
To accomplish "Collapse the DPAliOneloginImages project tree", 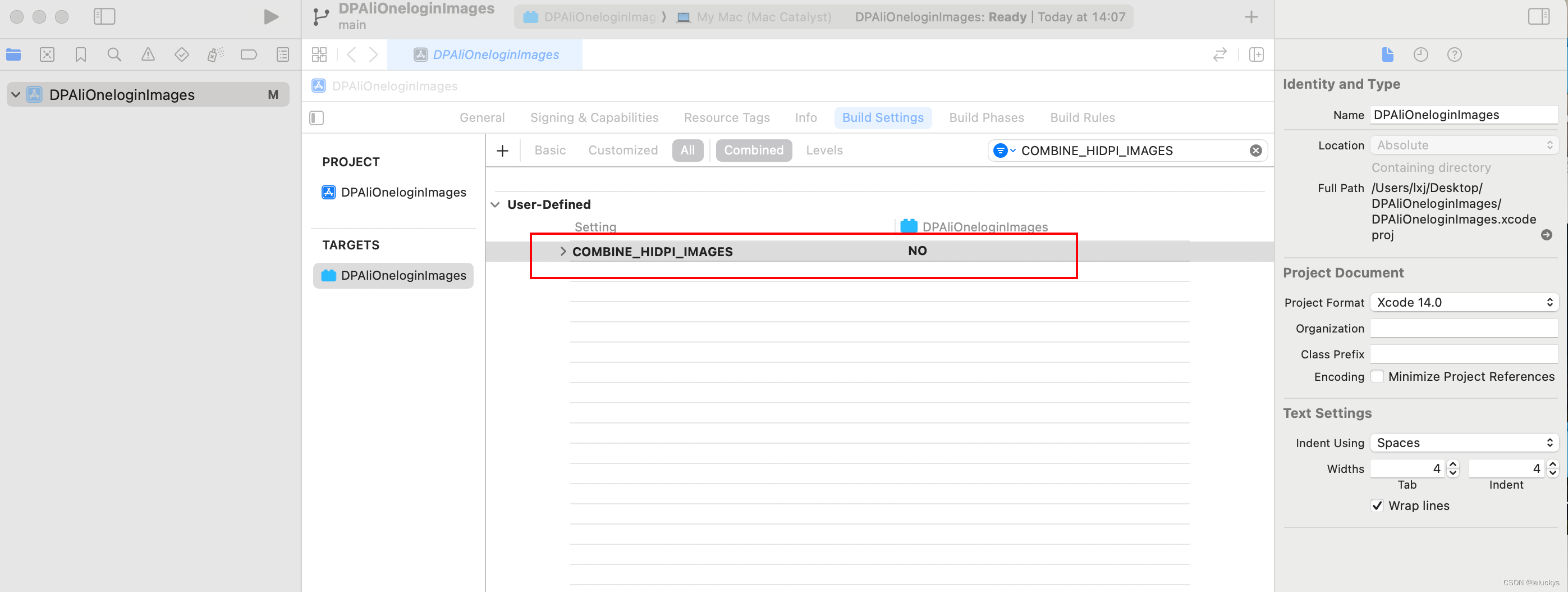I will click(16, 94).
